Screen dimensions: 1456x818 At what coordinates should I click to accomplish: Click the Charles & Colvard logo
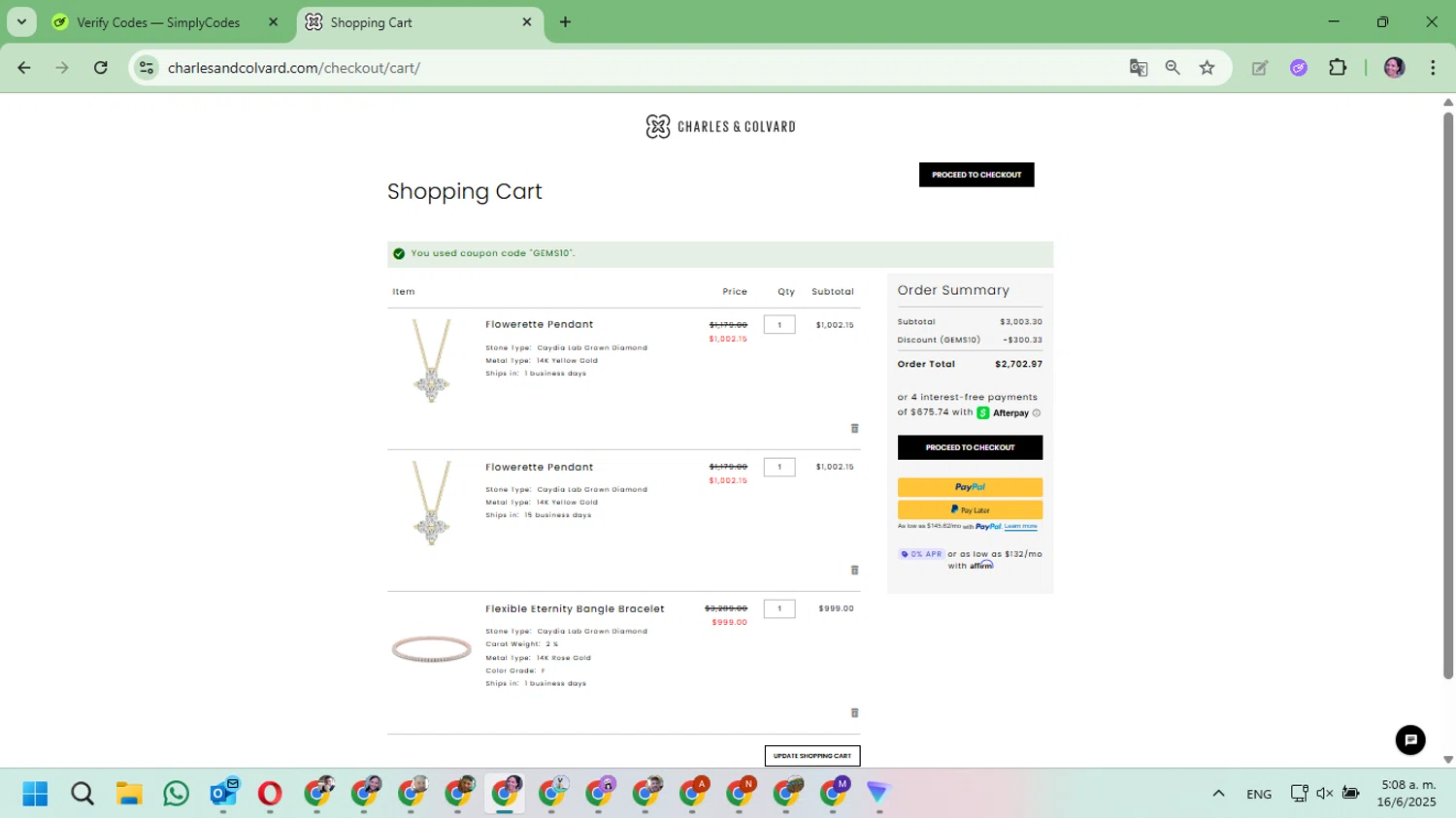click(720, 126)
